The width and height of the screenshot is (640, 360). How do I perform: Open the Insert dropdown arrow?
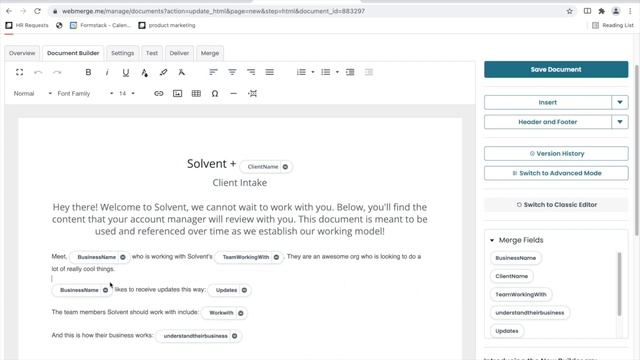point(620,102)
